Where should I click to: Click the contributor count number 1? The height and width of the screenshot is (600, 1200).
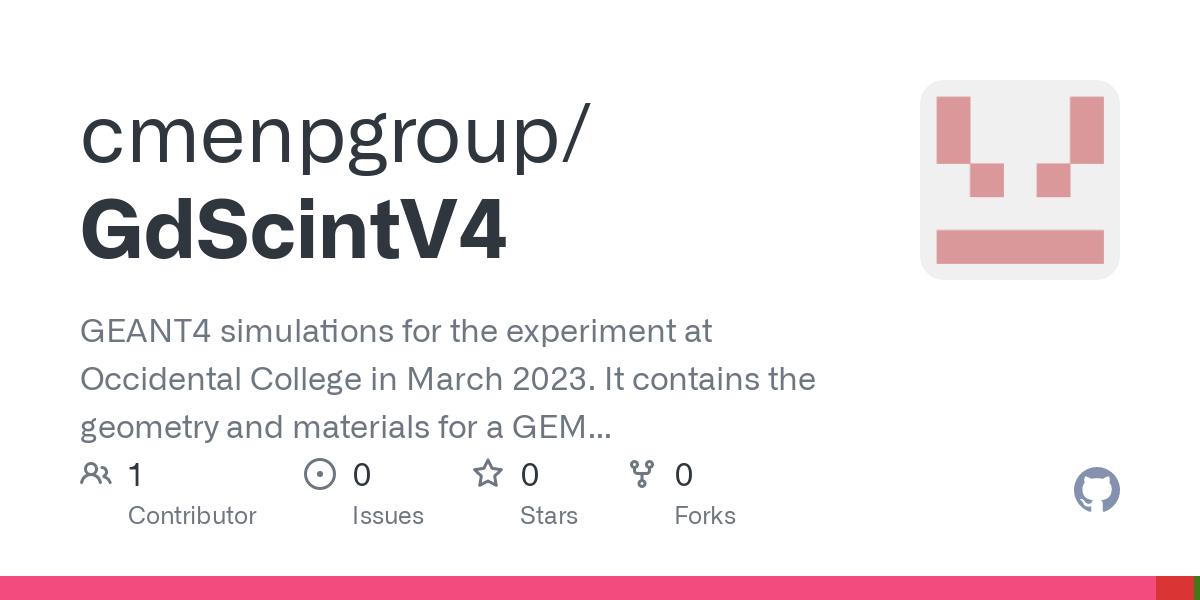[135, 475]
